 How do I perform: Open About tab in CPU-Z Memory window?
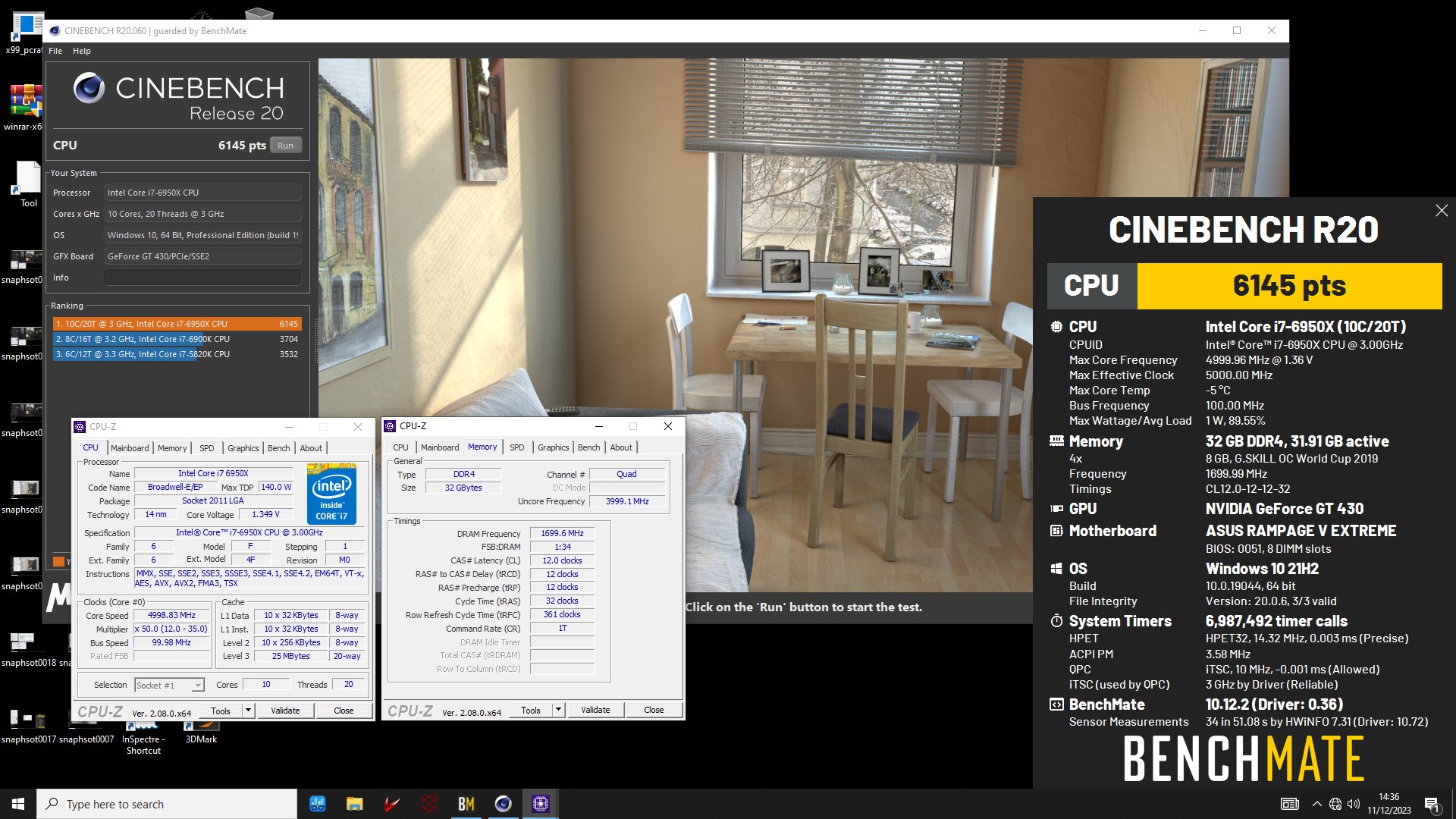tap(621, 447)
